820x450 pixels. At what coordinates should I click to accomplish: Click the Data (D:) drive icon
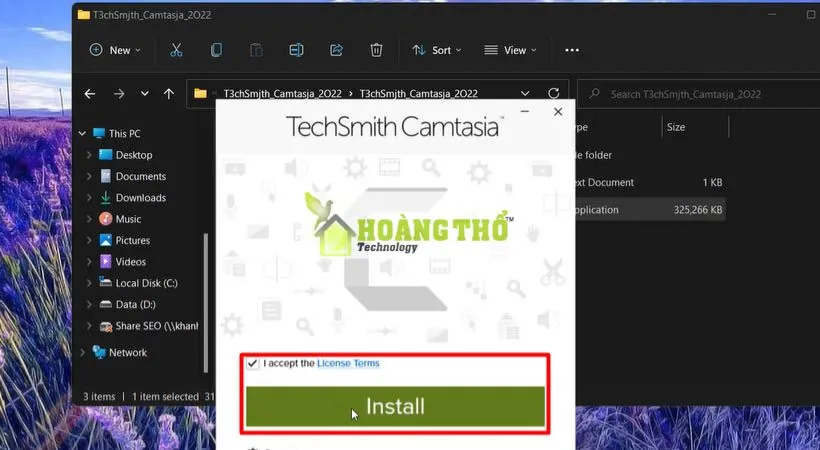point(106,304)
